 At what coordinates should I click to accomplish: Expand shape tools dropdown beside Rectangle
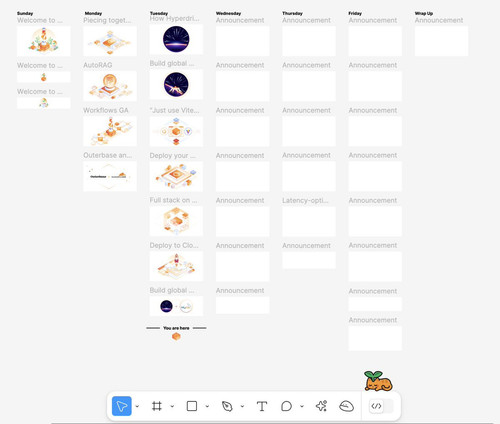pyautogui.click(x=207, y=406)
